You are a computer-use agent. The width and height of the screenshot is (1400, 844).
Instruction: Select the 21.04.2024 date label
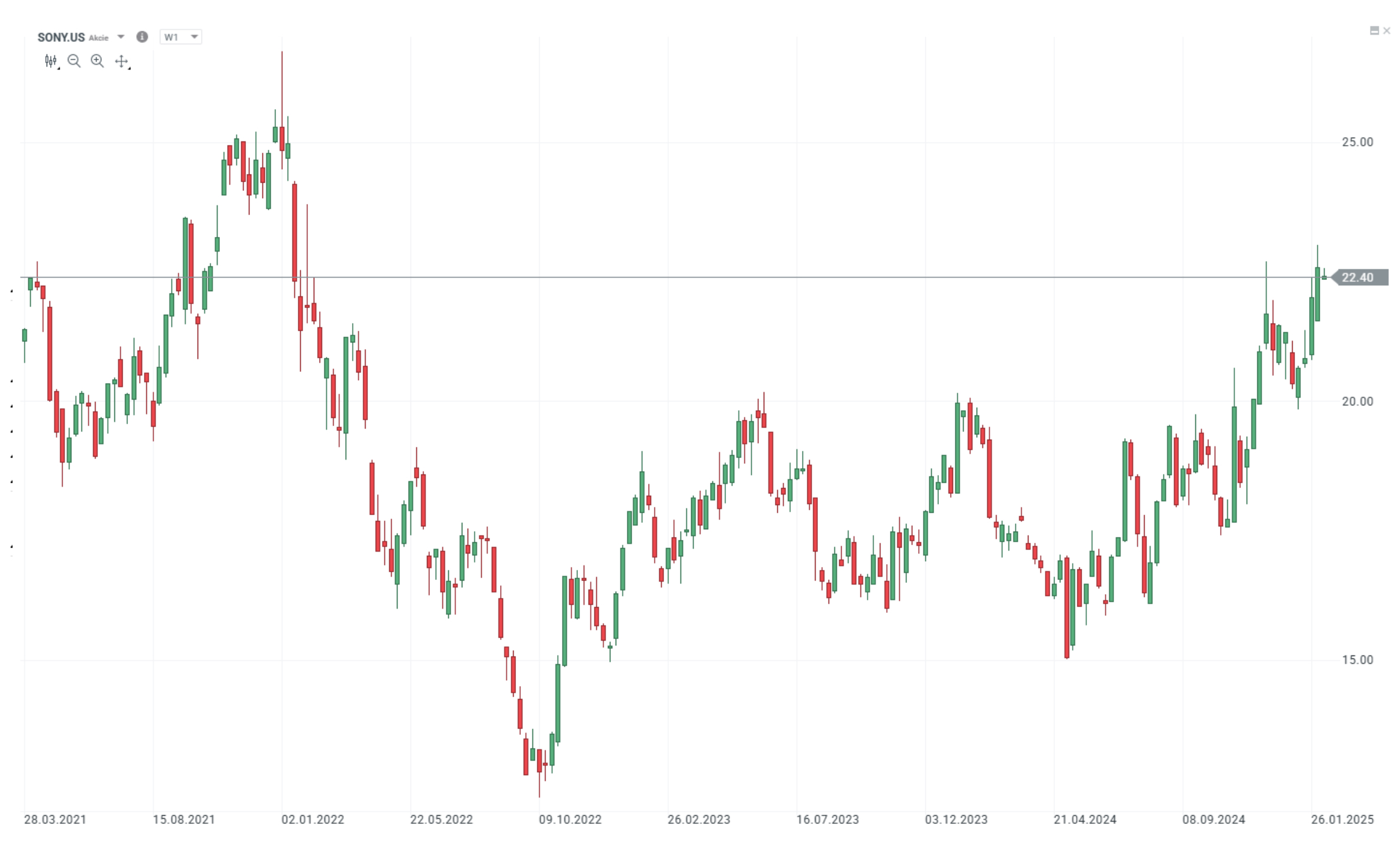click(x=1084, y=819)
